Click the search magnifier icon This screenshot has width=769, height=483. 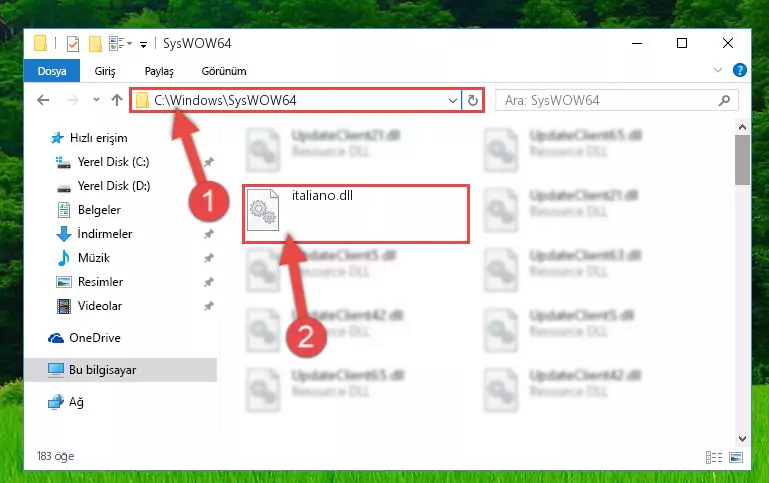coord(724,101)
